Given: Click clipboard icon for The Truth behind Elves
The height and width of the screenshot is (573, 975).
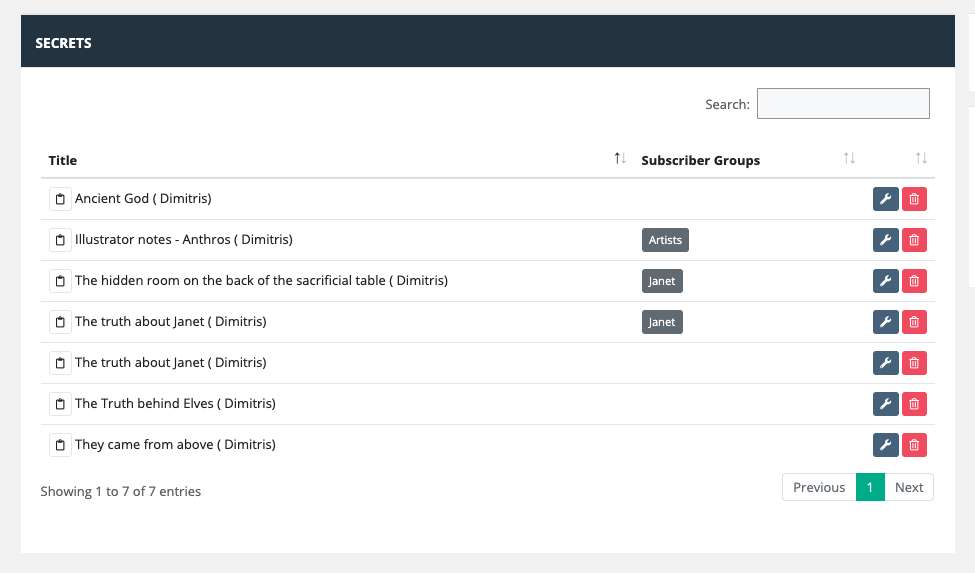Looking at the screenshot, I should [x=60, y=404].
